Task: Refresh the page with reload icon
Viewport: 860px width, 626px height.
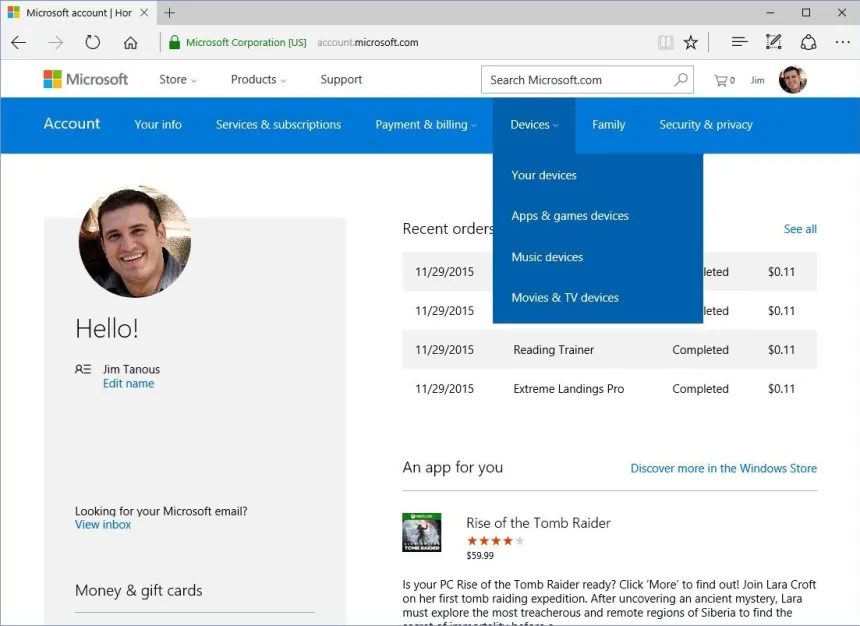Action: pyautogui.click(x=93, y=42)
